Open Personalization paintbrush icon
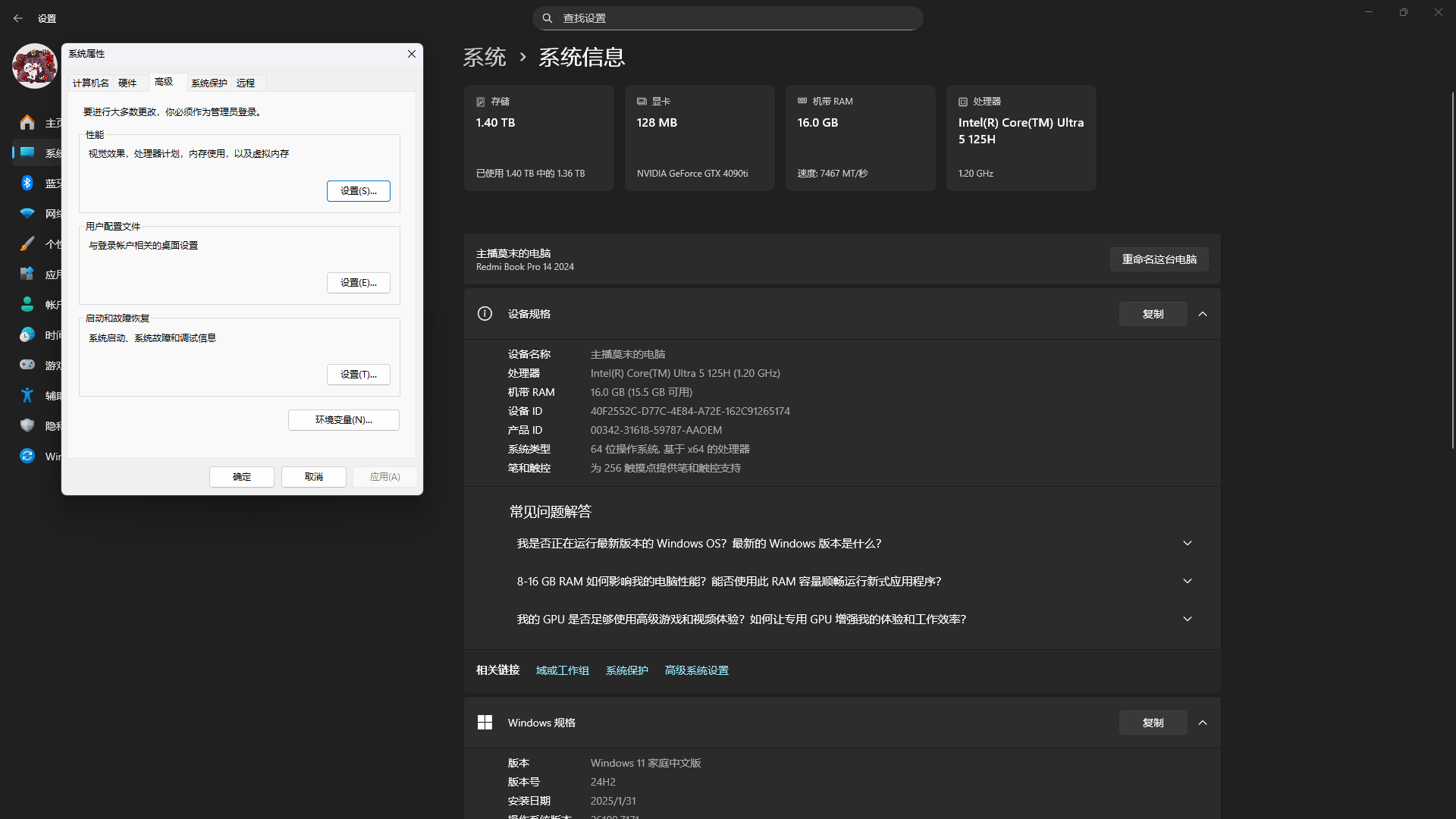Image resolution: width=1456 pixels, height=819 pixels. (27, 243)
